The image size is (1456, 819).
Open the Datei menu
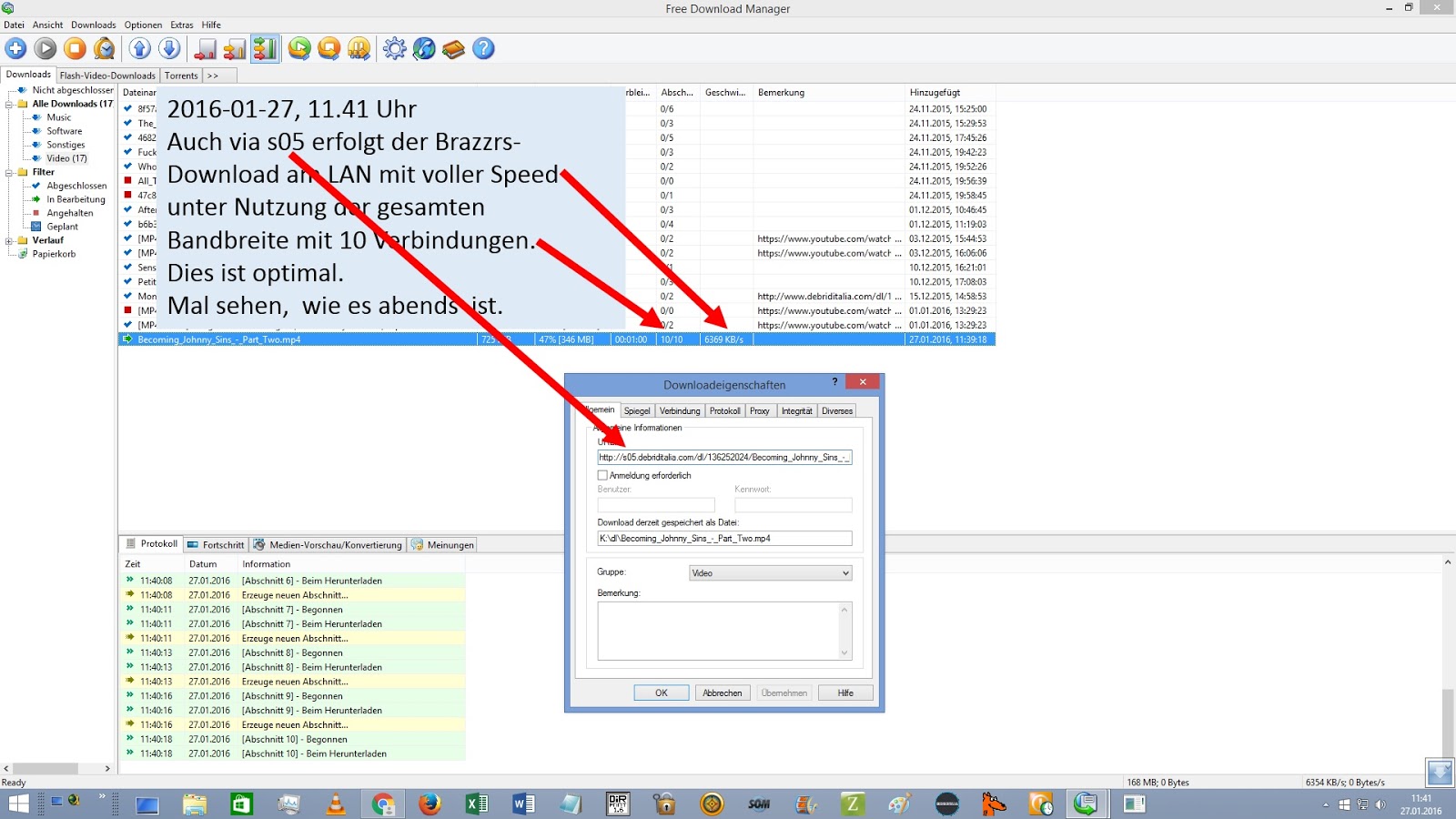pos(14,25)
